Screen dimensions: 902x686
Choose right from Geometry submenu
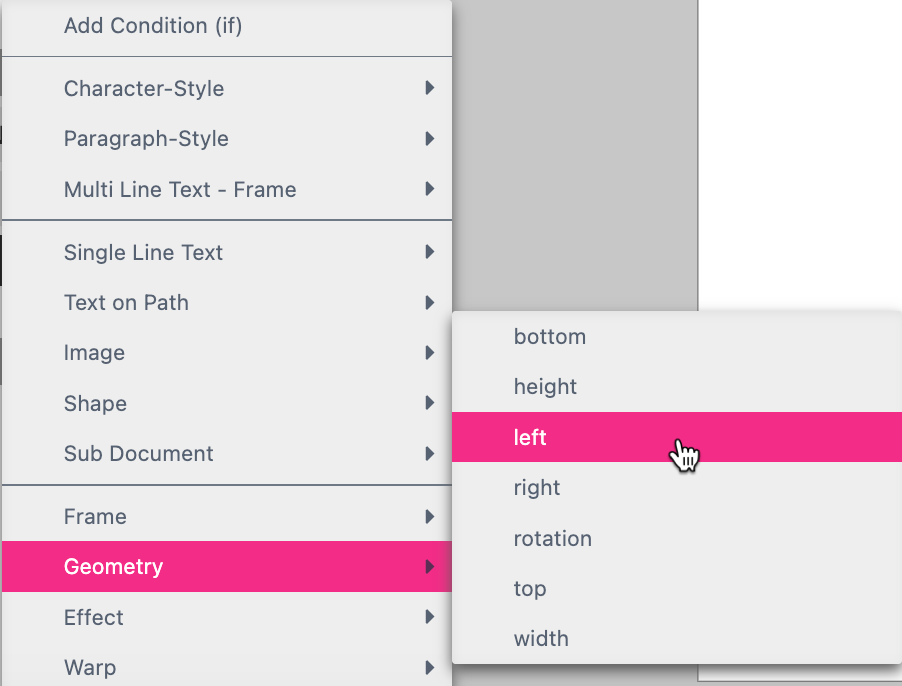coord(676,488)
